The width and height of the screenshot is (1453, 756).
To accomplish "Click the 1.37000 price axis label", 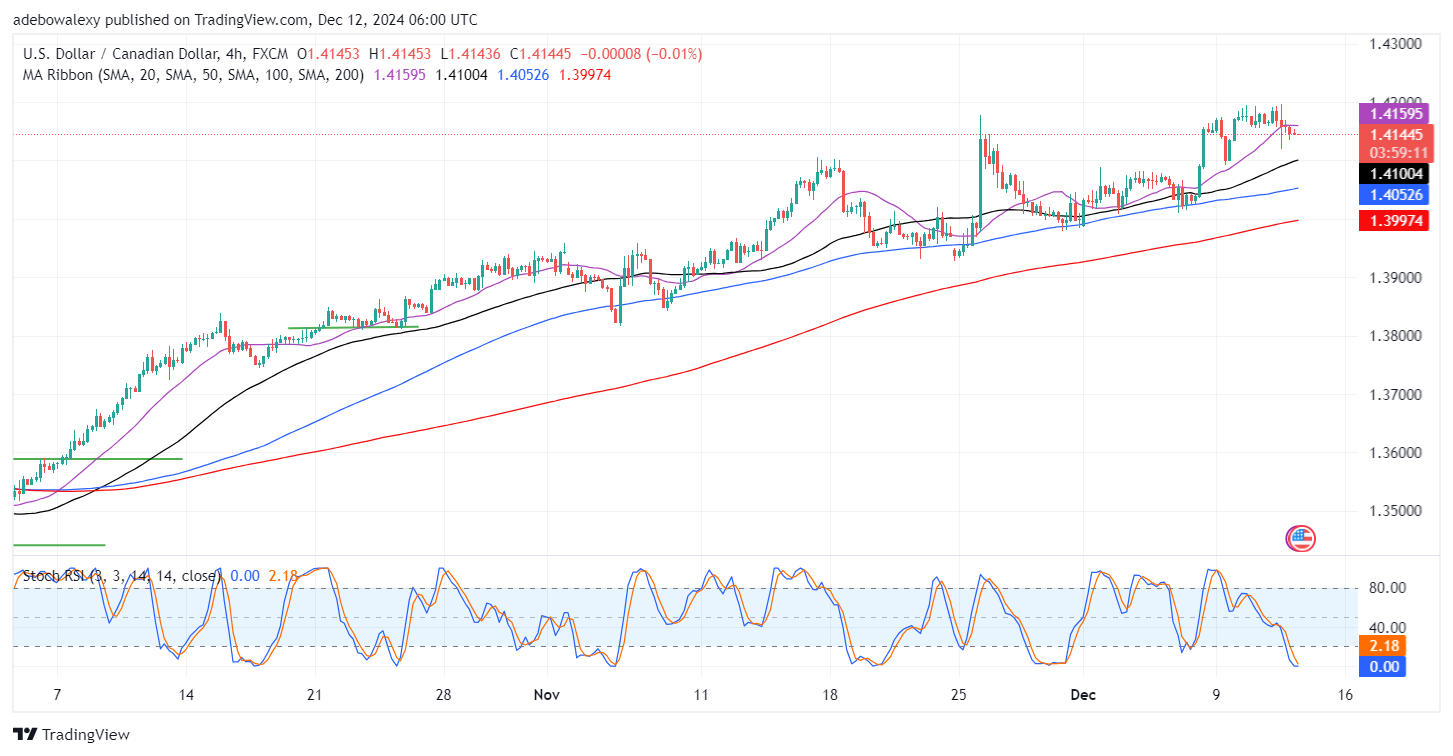I will pyautogui.click(x=1396, y=394).
